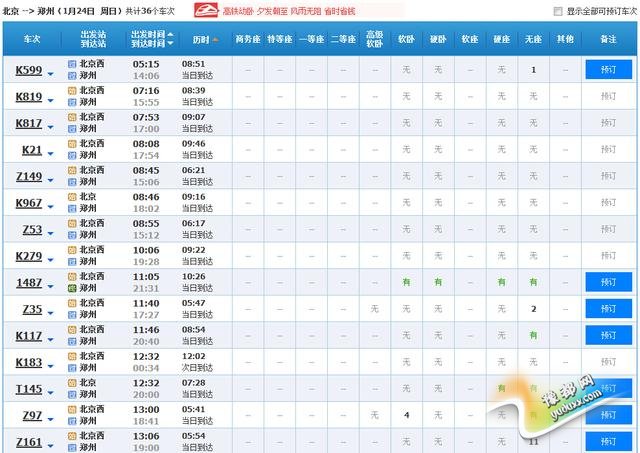
Task: Click the green terminal icon for train 1487
Action: pyautogui.click(x=72, y=288)
